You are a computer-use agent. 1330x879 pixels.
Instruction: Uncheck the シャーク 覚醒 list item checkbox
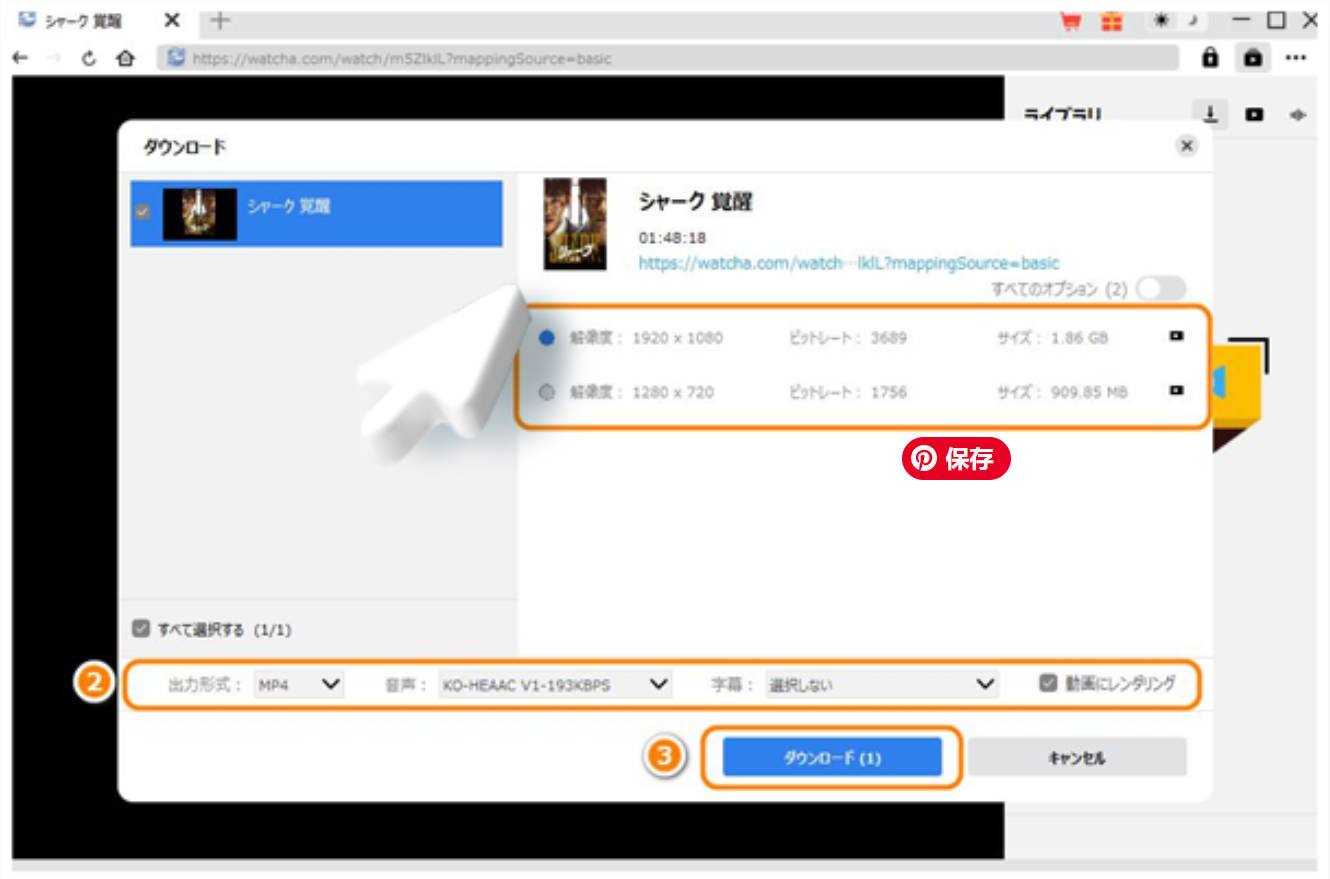click(x=143, y=212)
